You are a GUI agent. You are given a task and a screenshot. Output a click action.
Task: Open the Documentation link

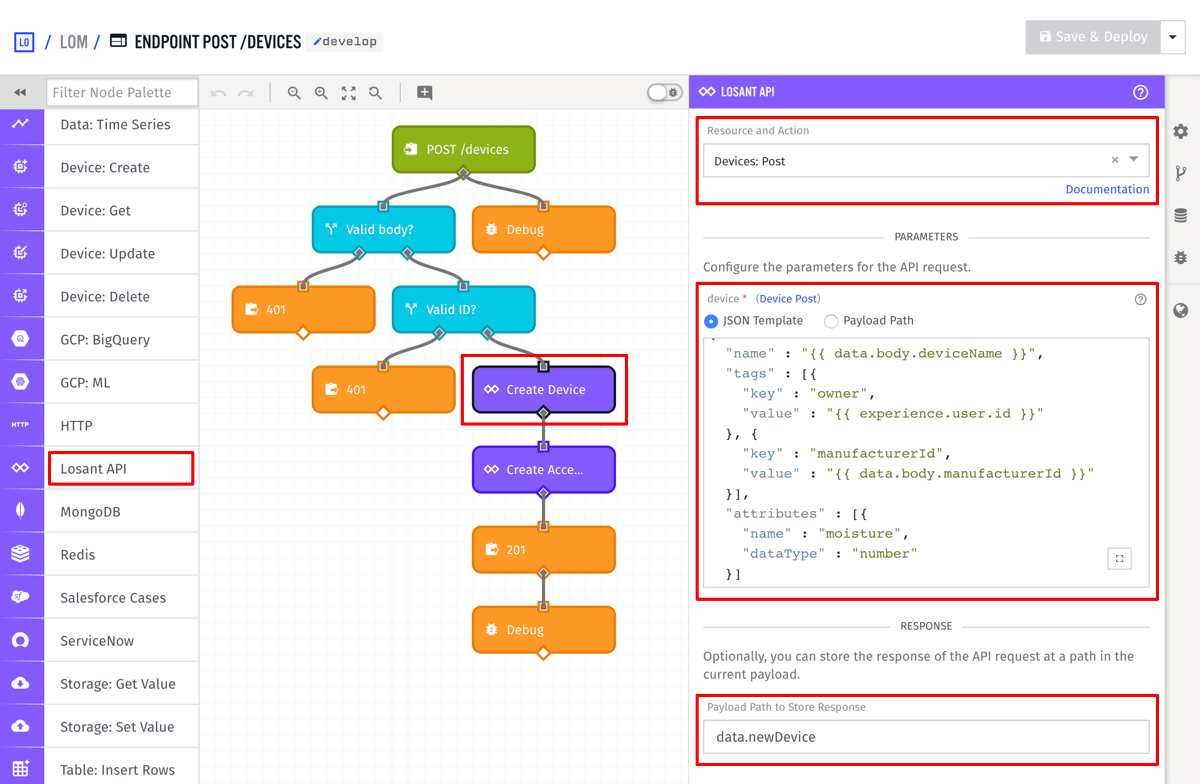click(1107, 189)
